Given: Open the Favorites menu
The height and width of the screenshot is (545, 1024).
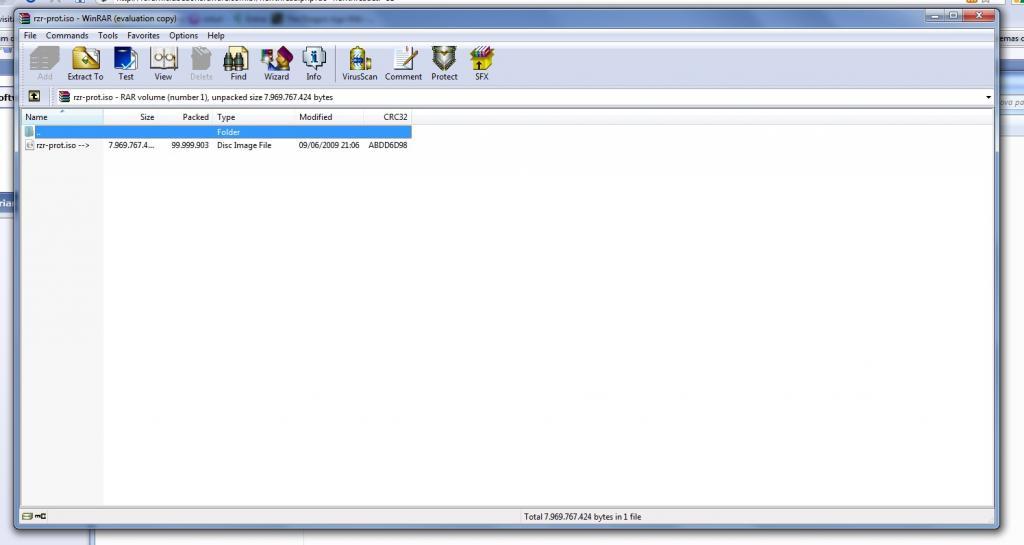Looking at the screenshot, I should [x=143, y=35].
